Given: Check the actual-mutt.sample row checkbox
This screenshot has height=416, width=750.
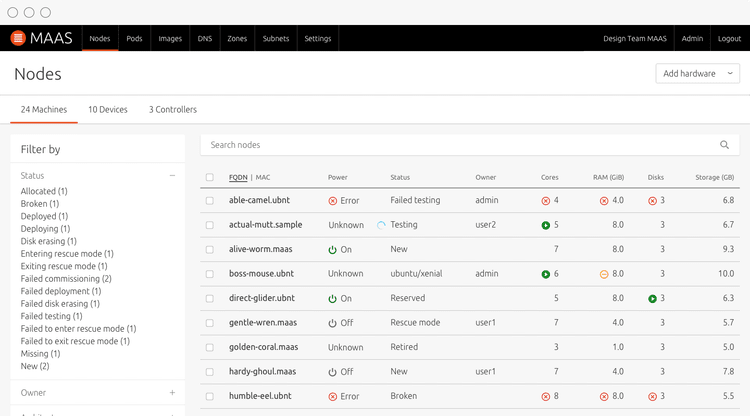Looking at the screenshot, I should tap(210, 225).
